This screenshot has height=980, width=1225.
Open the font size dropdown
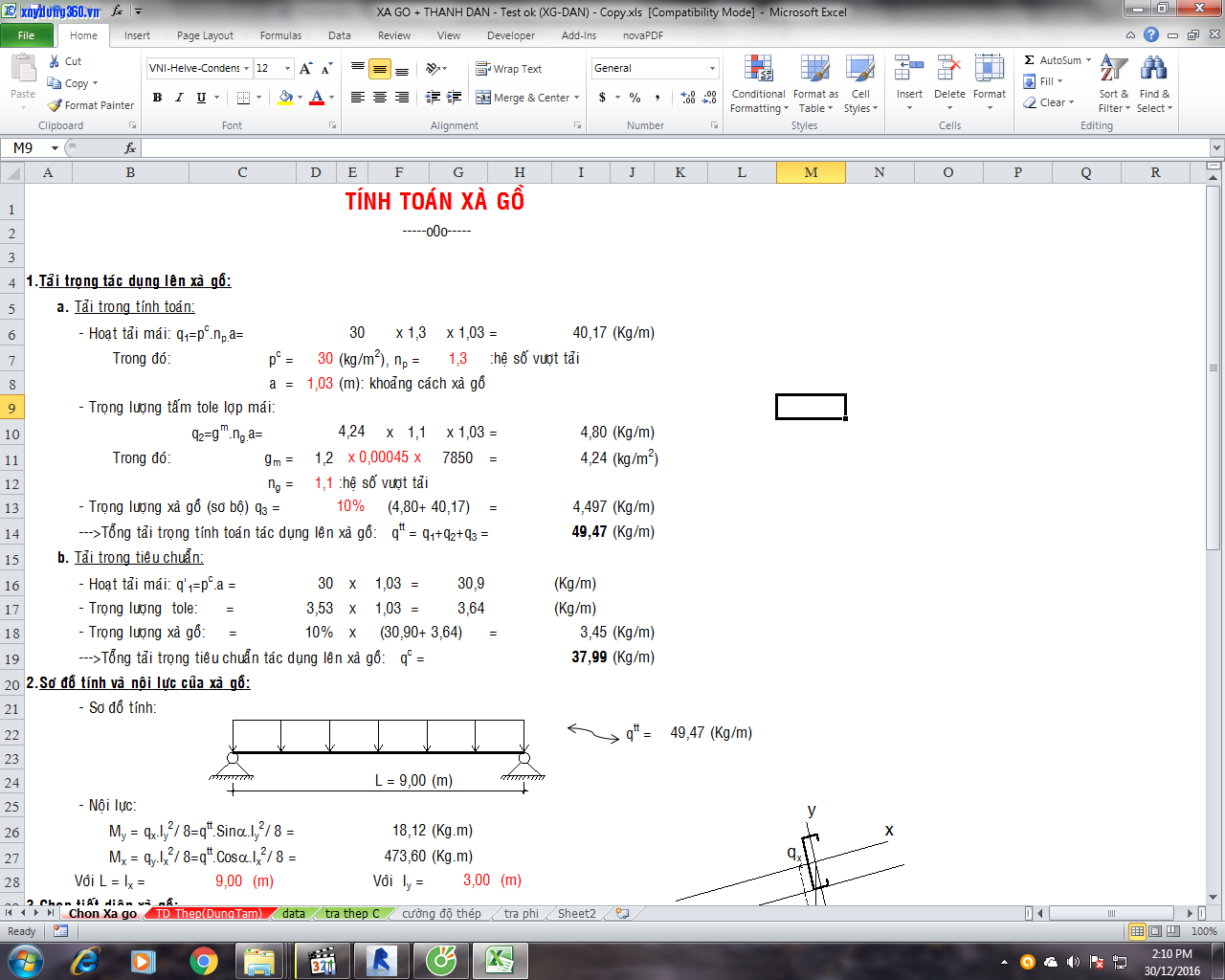click(x=287, y=69)
